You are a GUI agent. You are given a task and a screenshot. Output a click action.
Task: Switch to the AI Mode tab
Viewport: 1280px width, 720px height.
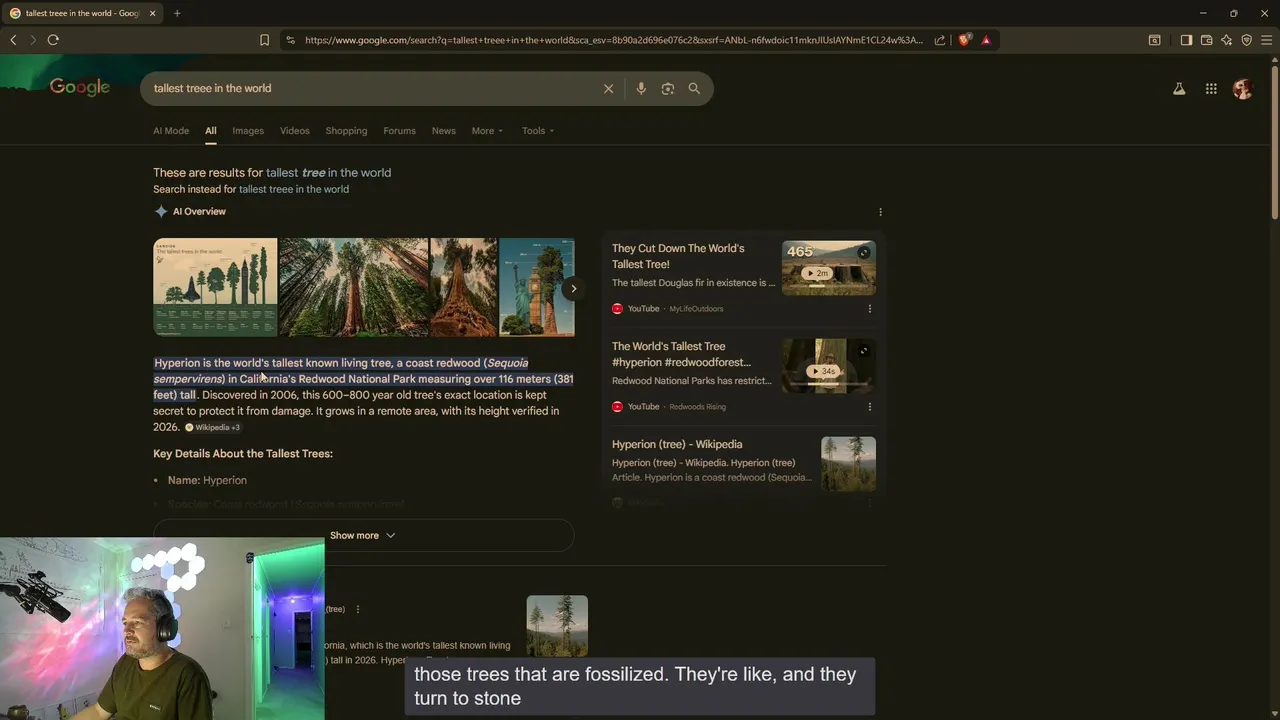(x=171, y=131)
